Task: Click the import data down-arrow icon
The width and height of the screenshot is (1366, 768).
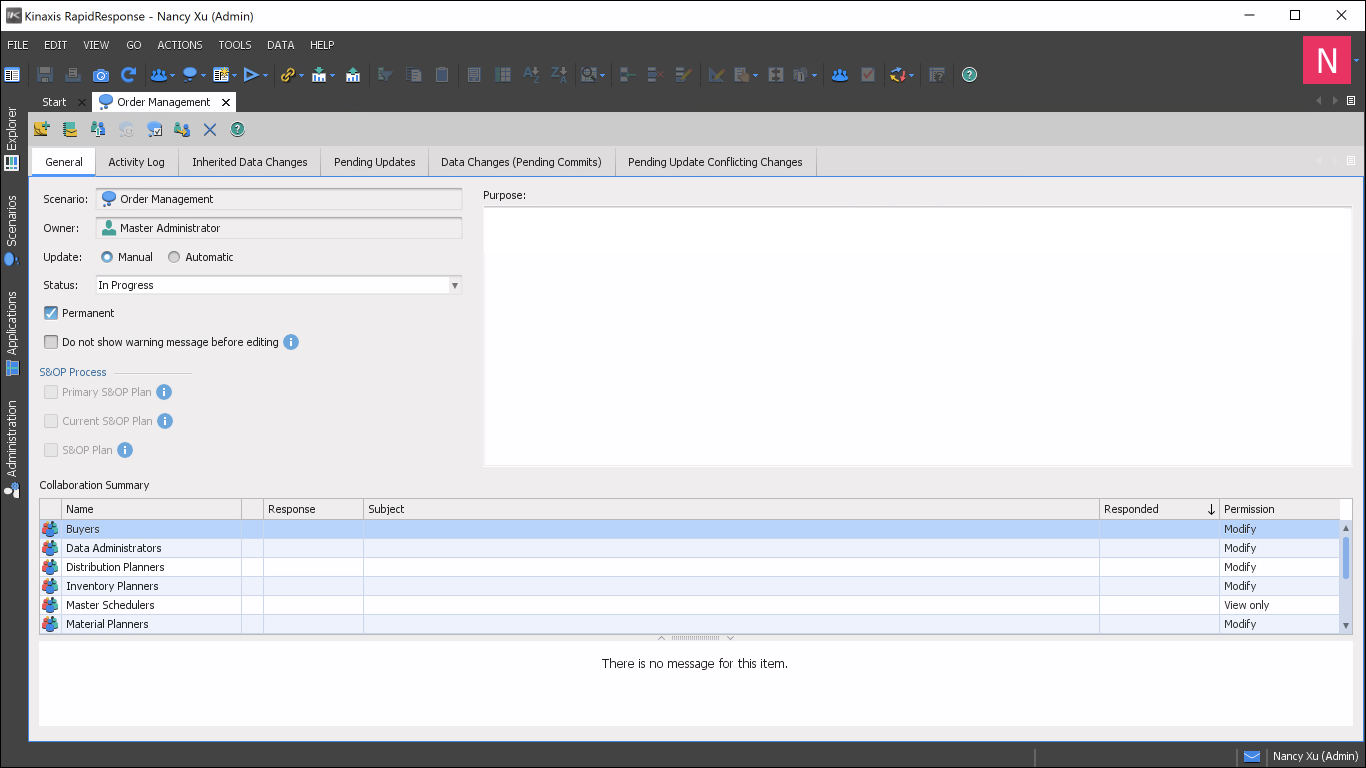Action: 318,75
